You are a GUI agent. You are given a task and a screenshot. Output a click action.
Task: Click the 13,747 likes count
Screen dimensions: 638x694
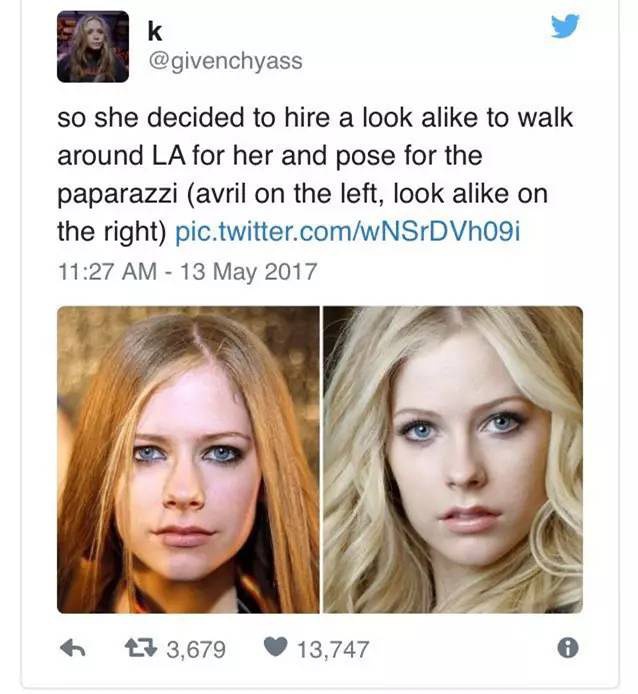(333, 650)
